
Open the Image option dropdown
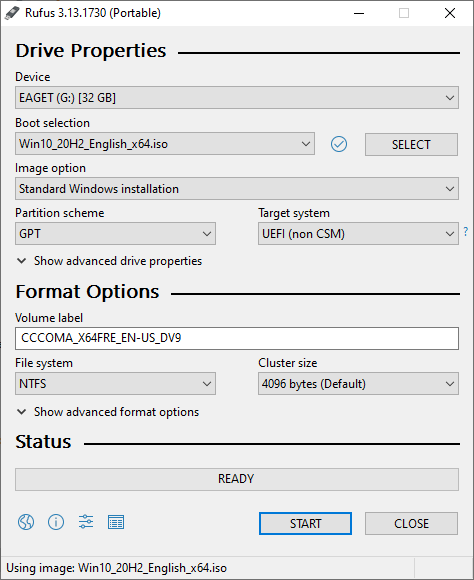click(237, 189)
